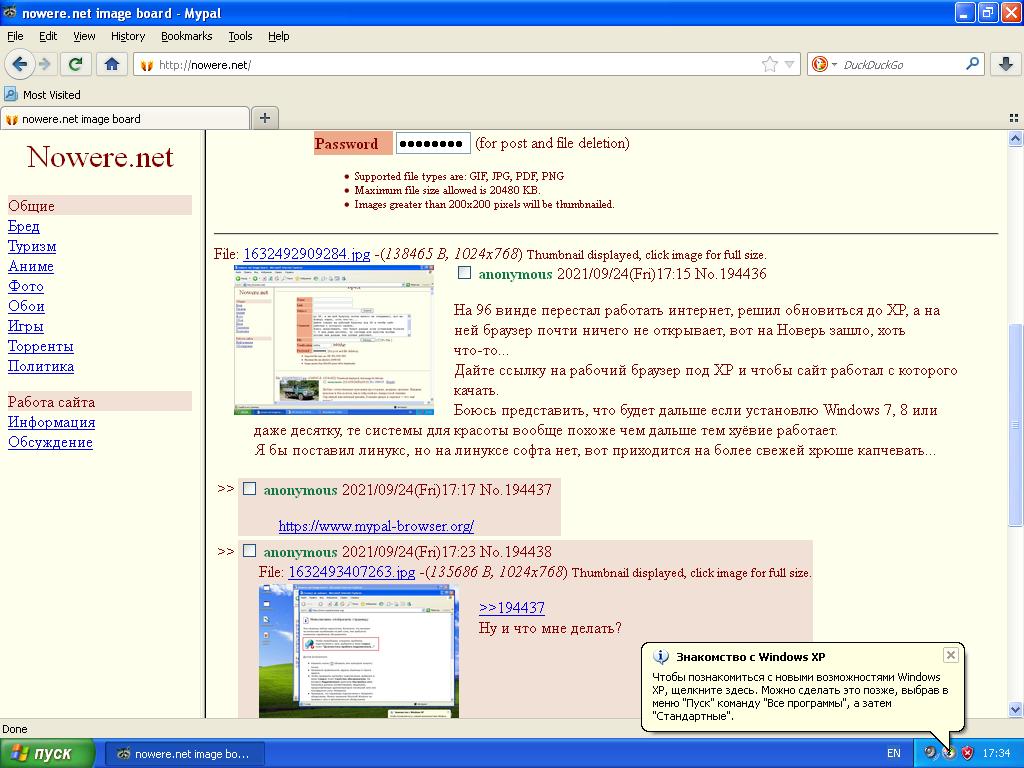Click the Windows XP tour balloon text
1024x768 pixels.
(800, 696)
